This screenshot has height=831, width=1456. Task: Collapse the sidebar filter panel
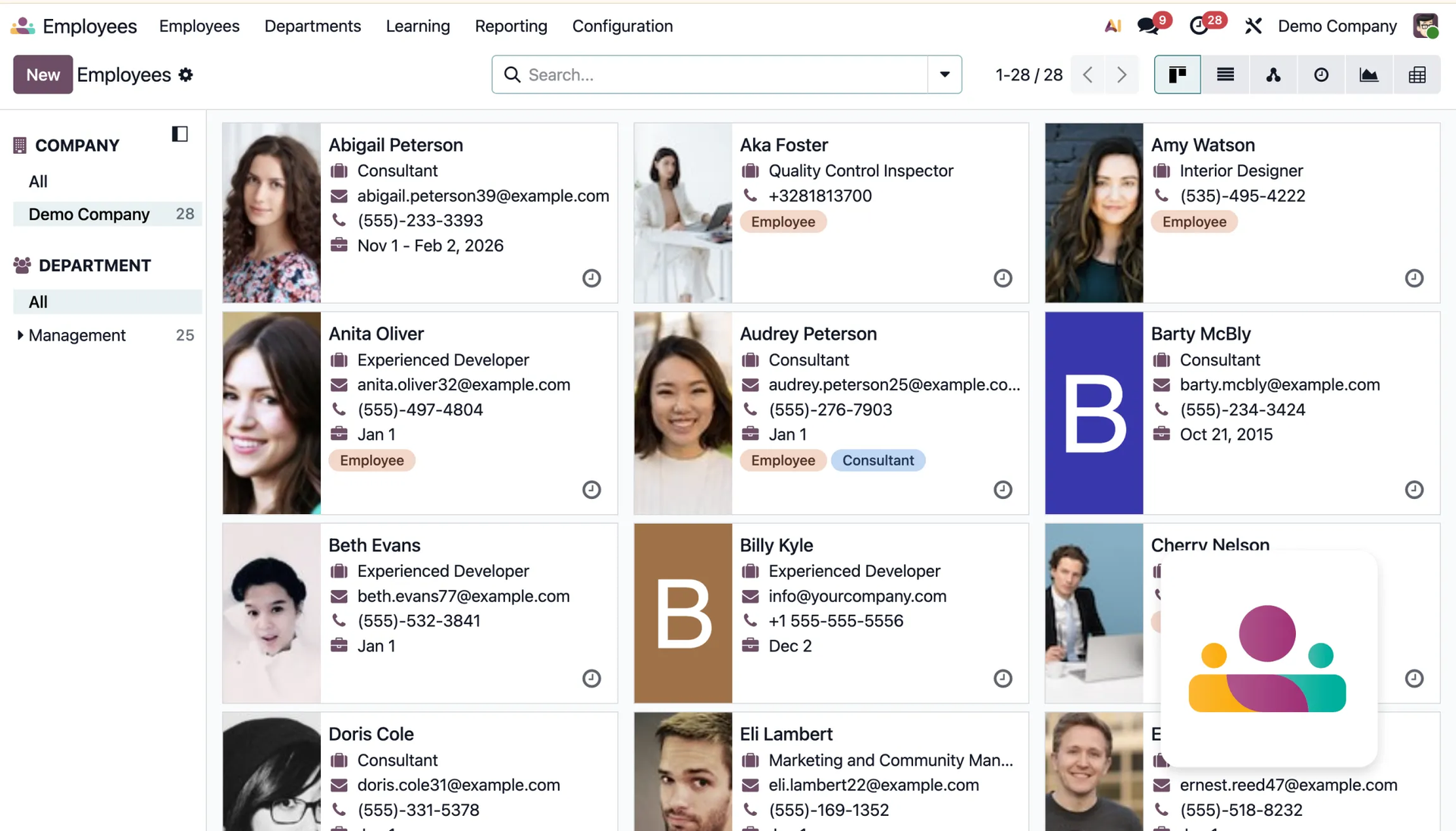click(180, 134)
